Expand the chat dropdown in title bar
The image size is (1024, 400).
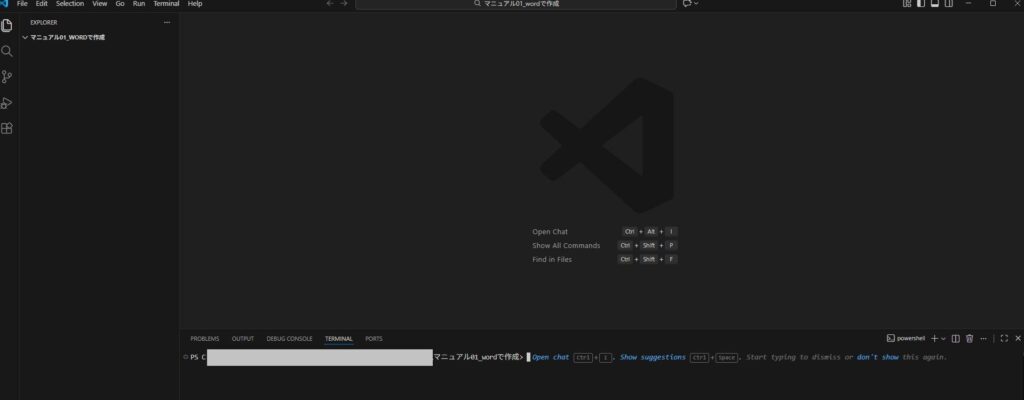click(x=696, y=4)
